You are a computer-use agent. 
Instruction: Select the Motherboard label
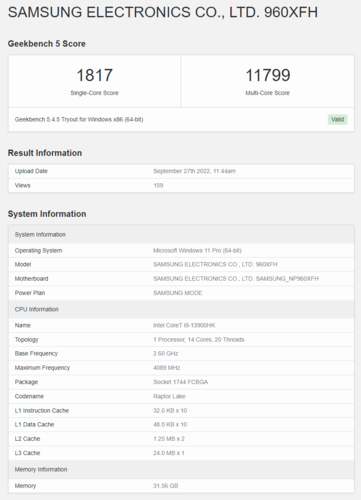31,279
